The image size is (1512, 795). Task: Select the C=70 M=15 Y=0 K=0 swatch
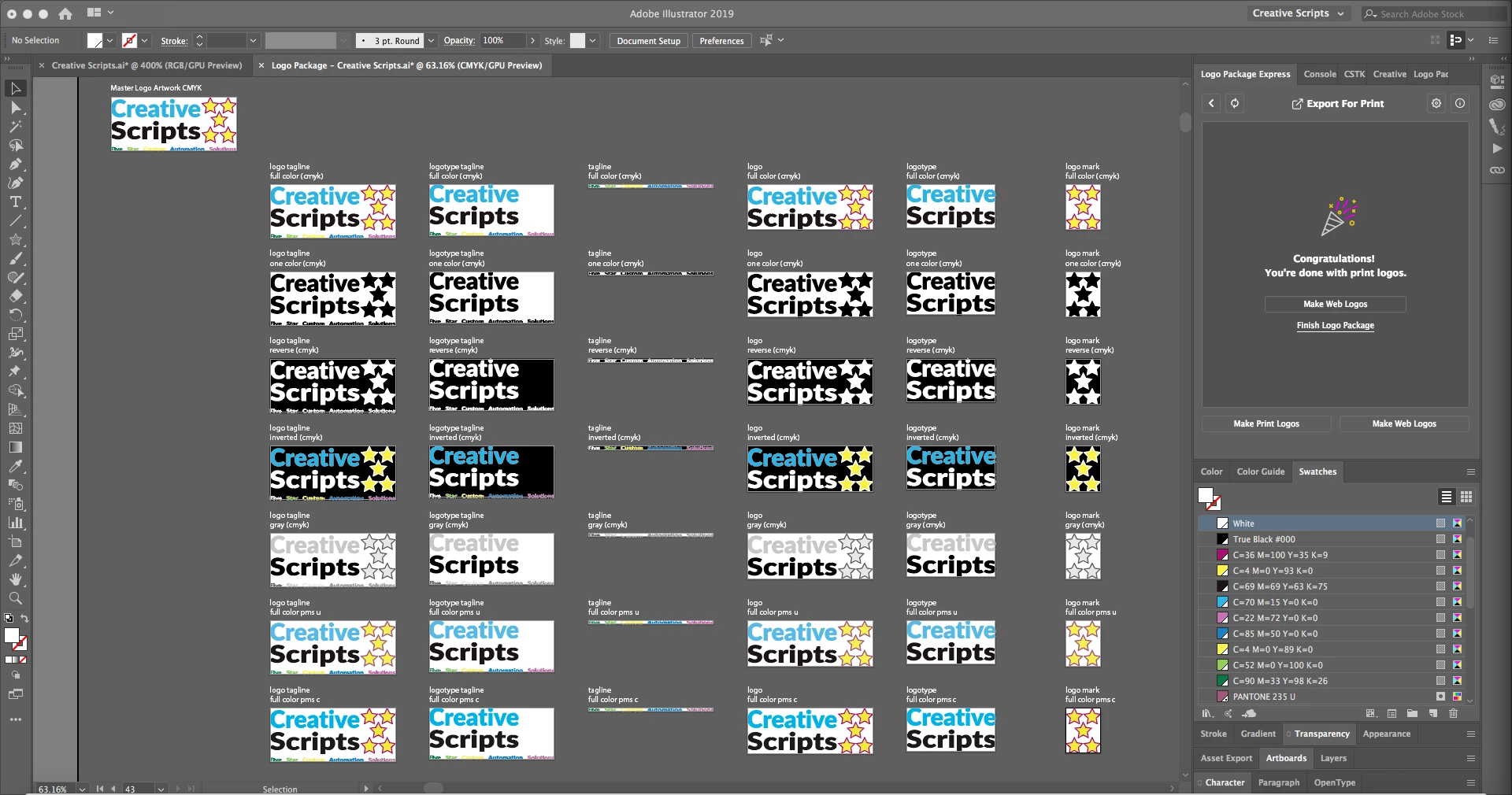tap(1331, 602)
